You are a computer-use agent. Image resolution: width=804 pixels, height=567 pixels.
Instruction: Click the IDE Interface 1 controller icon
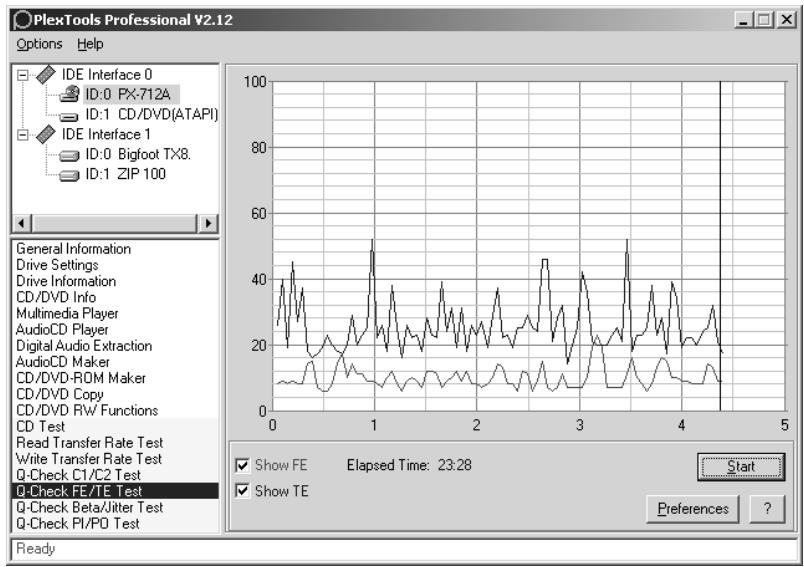coord(46,135)
